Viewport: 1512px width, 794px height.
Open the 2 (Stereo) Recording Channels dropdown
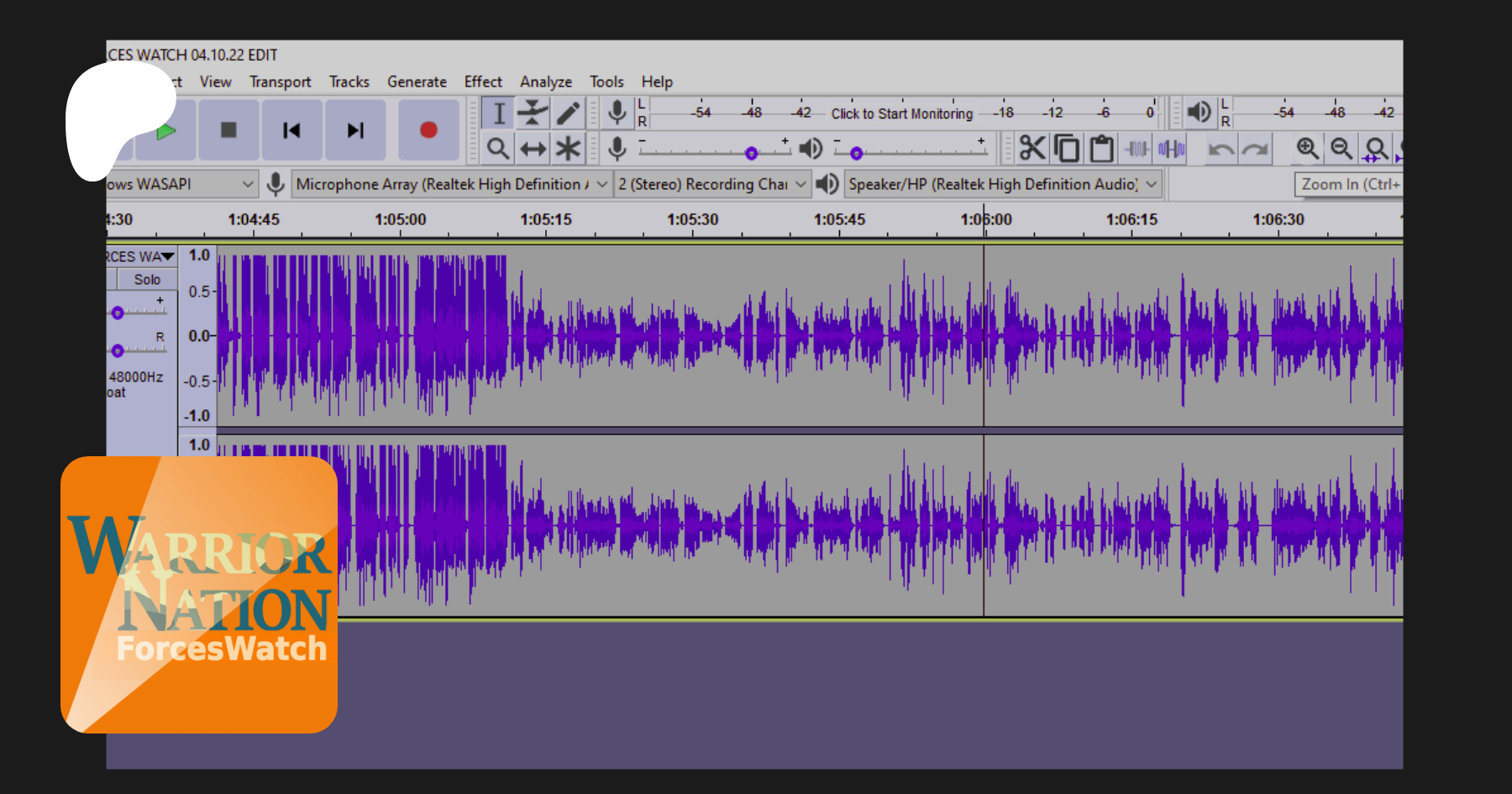point(712,184)
